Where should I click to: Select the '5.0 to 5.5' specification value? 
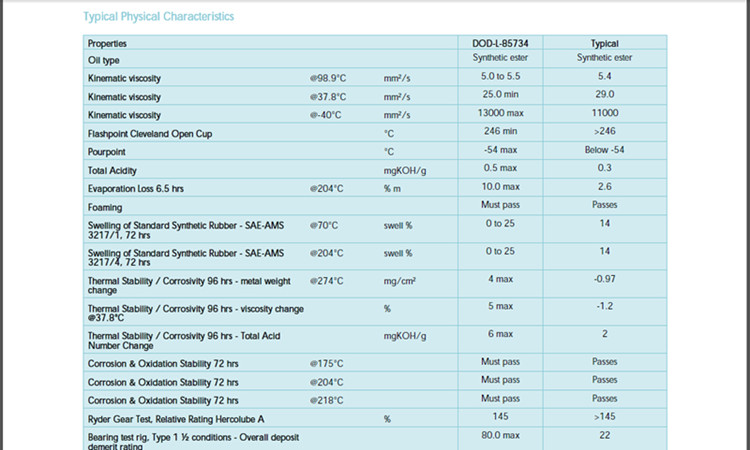(500, 76)
